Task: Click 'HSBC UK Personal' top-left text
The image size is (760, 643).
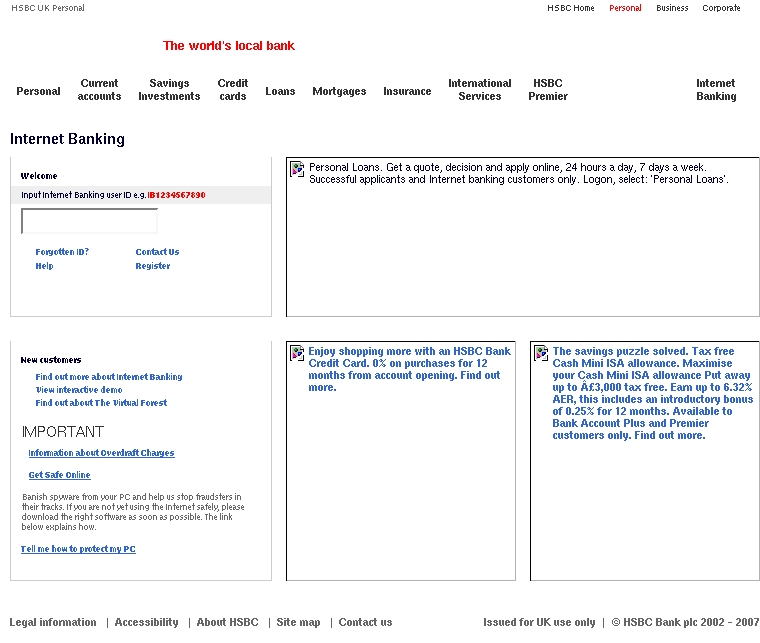Action: [x=48, y=8]
